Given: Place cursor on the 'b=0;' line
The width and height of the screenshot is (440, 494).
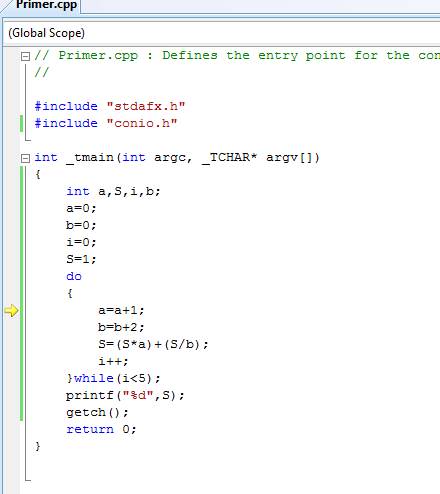Looking at the screenshot, I should point(81,226).
